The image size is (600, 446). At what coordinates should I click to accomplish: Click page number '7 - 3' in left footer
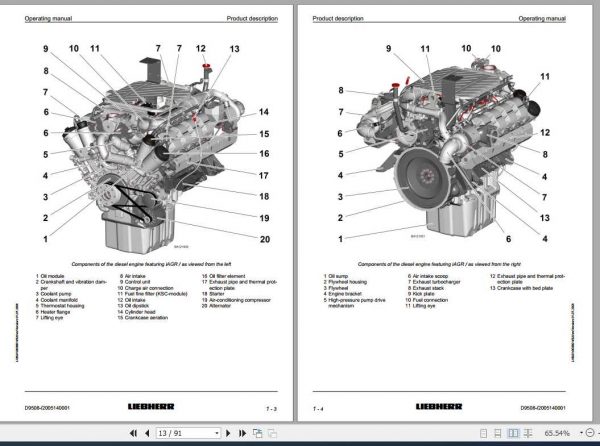click(x=271, y=409)
